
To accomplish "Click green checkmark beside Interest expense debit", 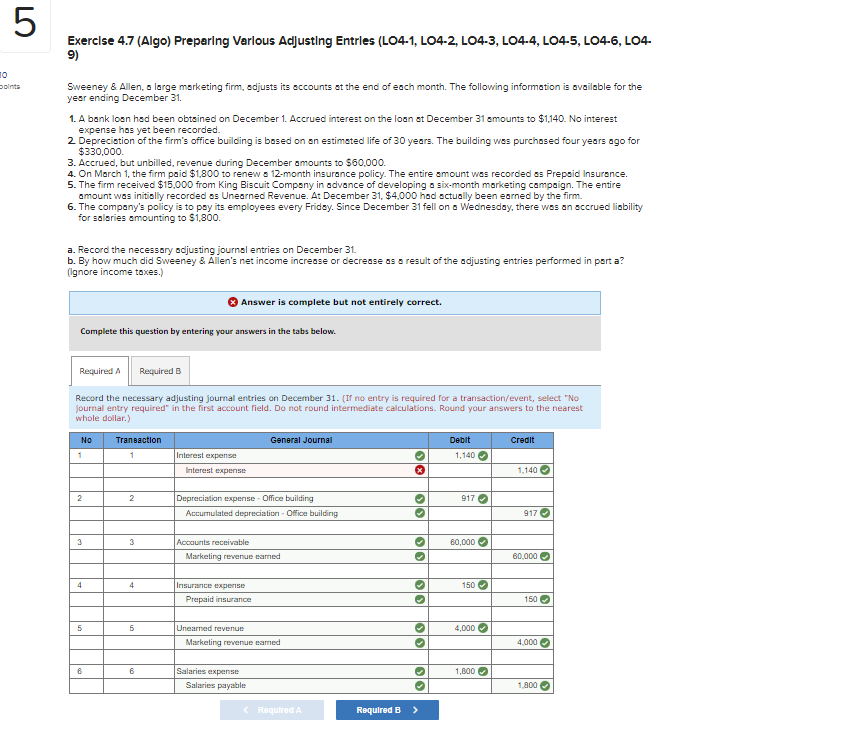I will [x=482, y=457].
